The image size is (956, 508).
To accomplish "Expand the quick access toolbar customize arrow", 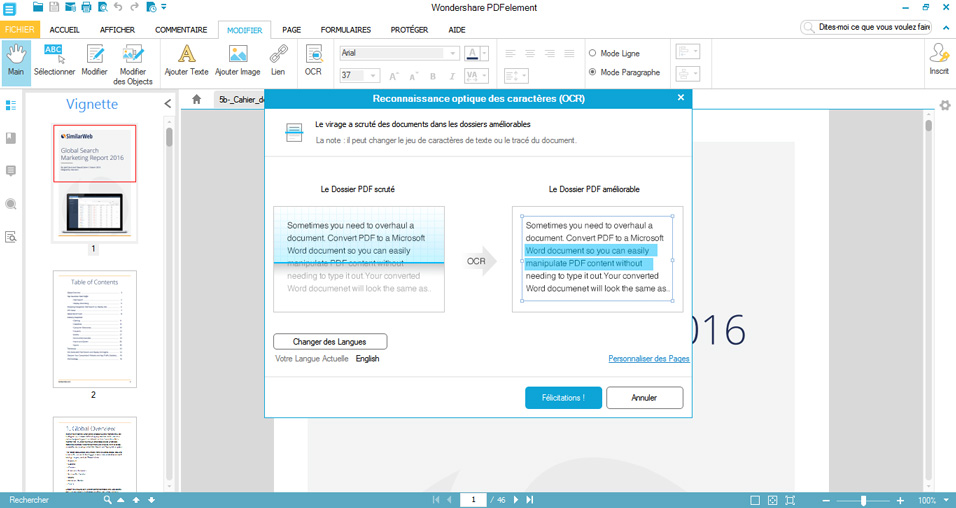I will [x=164, y=7].
